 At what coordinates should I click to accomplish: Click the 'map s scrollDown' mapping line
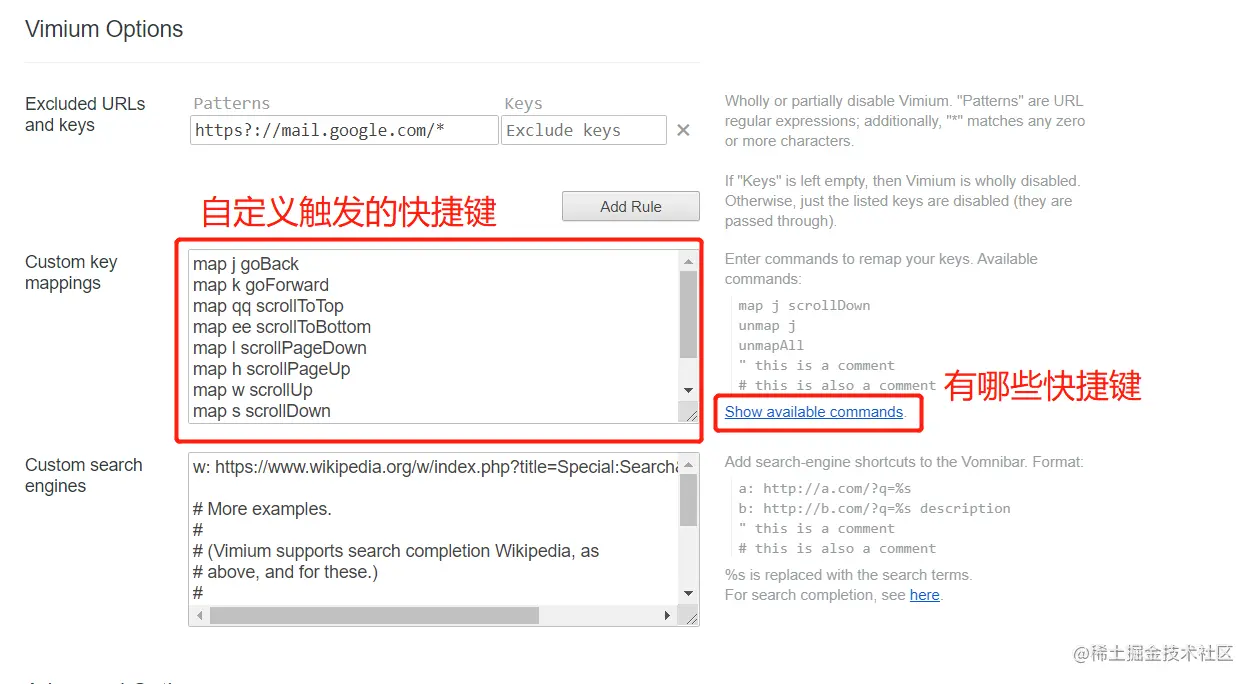[x=262, y=411]
